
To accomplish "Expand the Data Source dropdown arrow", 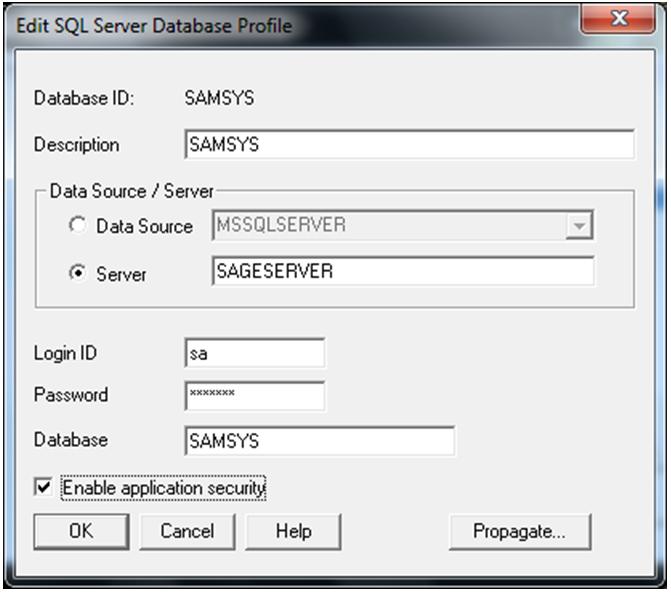I will coord(578,226).
